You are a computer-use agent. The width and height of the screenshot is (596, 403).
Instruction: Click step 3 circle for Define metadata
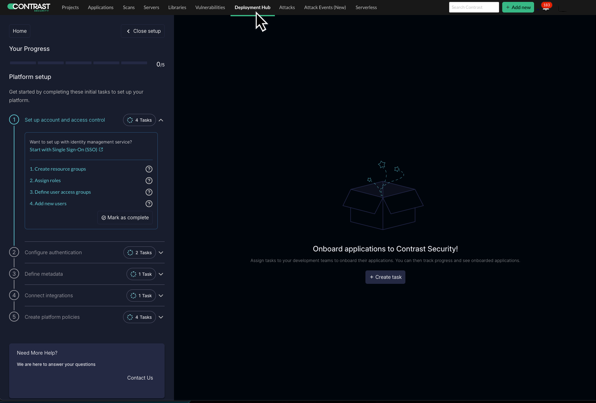(14, 274)
